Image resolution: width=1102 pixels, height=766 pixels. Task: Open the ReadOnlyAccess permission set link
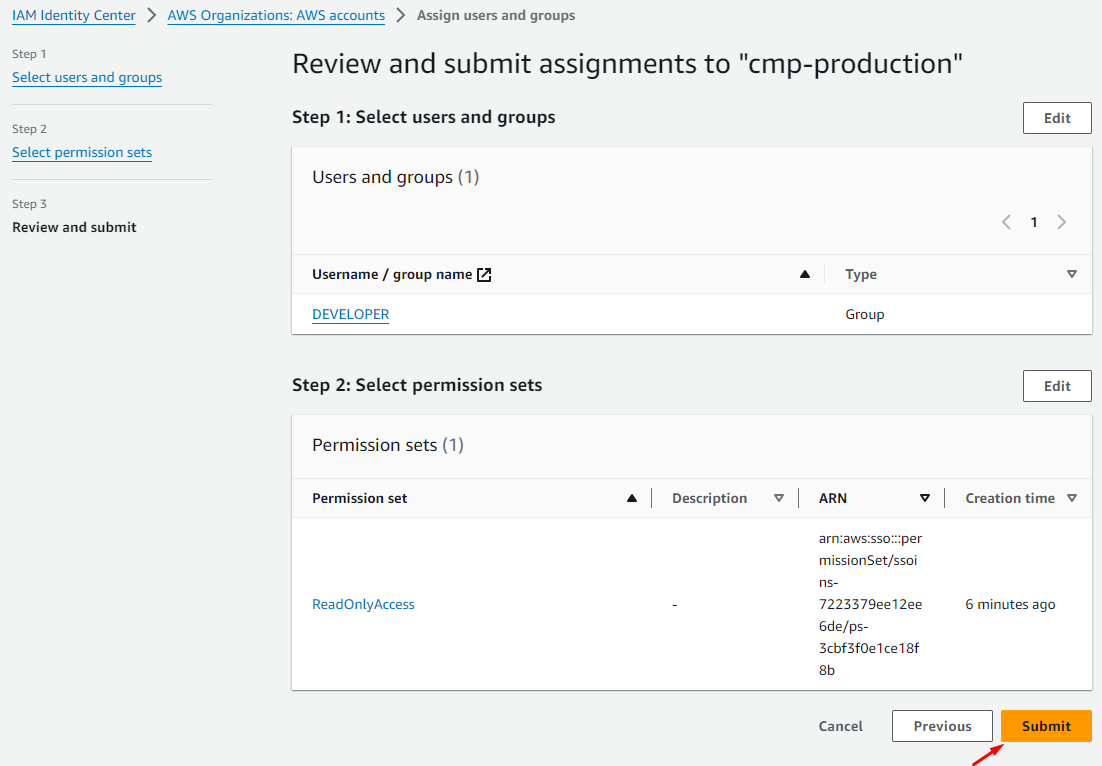363,604
